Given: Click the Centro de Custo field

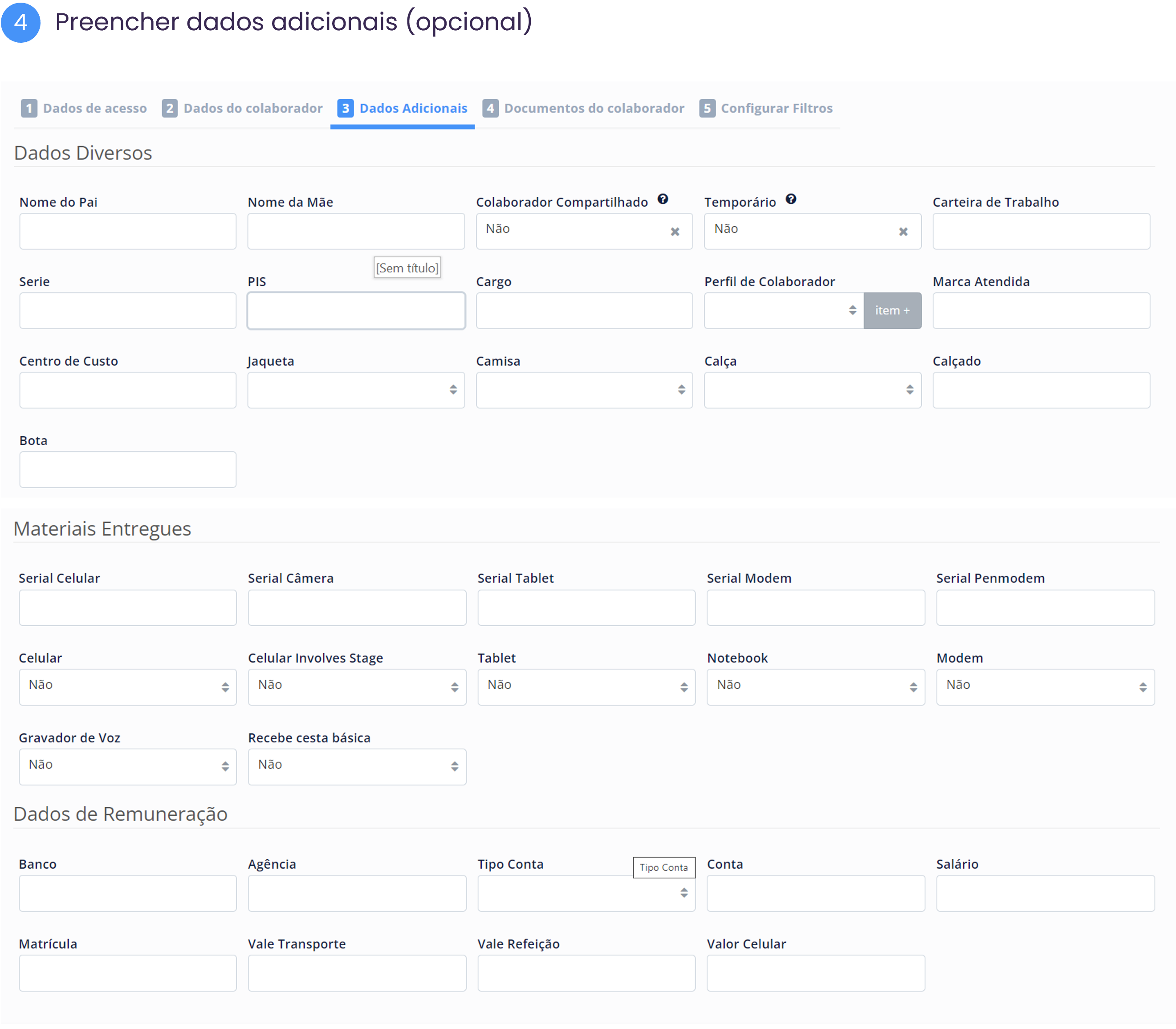Looking at the screenshot, I should click(127, 390).
